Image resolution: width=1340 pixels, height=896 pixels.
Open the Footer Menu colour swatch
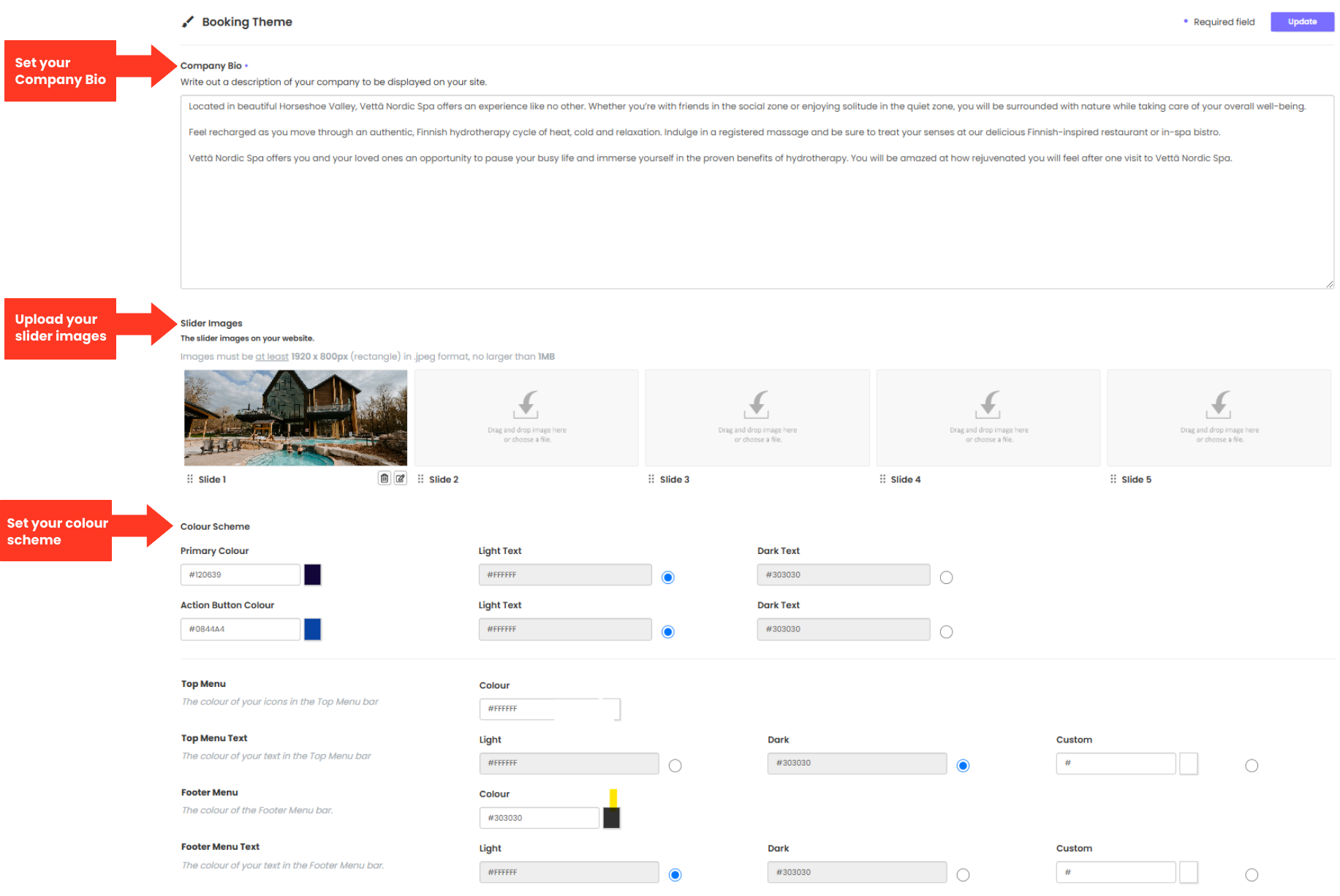[x=612, y=818]
